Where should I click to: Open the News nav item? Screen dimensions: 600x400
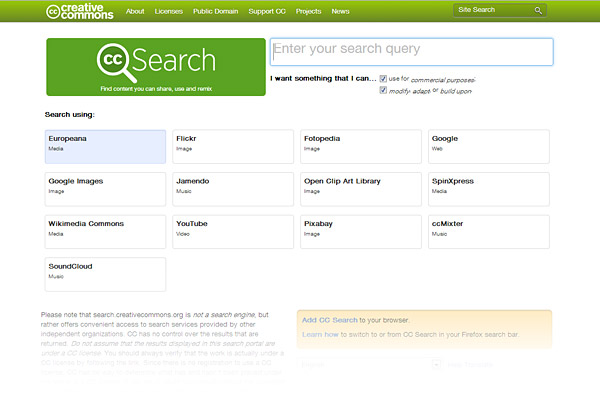[341, 11]
